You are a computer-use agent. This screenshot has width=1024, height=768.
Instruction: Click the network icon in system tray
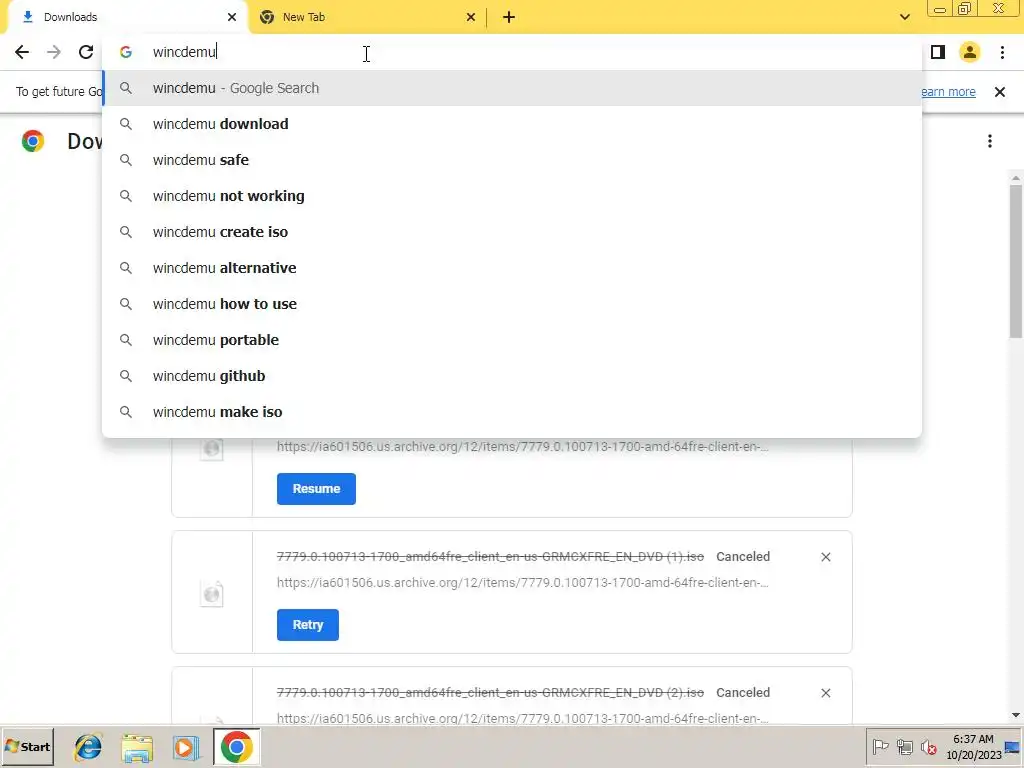904,747
